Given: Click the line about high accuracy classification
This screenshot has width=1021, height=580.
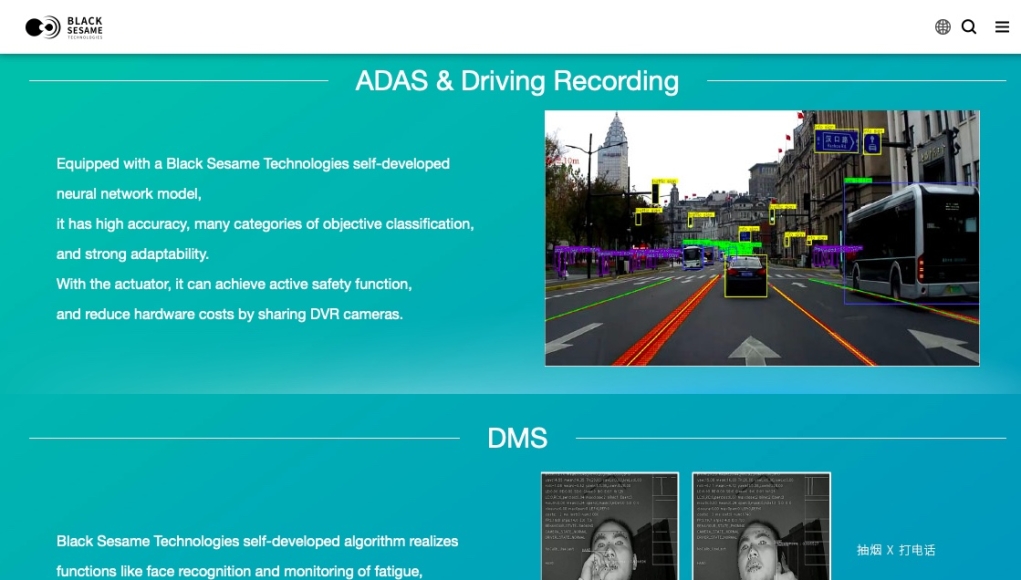Looking at the screenshot, I should 265,224.
